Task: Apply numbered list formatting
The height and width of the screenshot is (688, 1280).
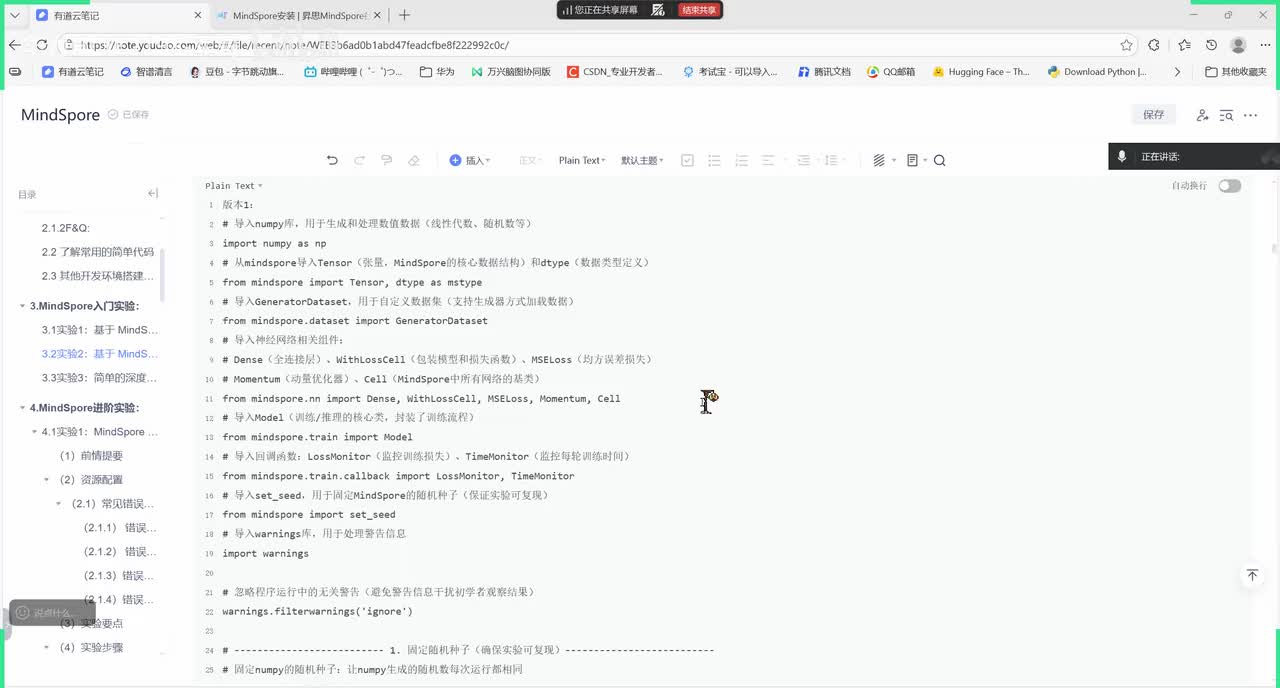Action: [x=741, y=160]
